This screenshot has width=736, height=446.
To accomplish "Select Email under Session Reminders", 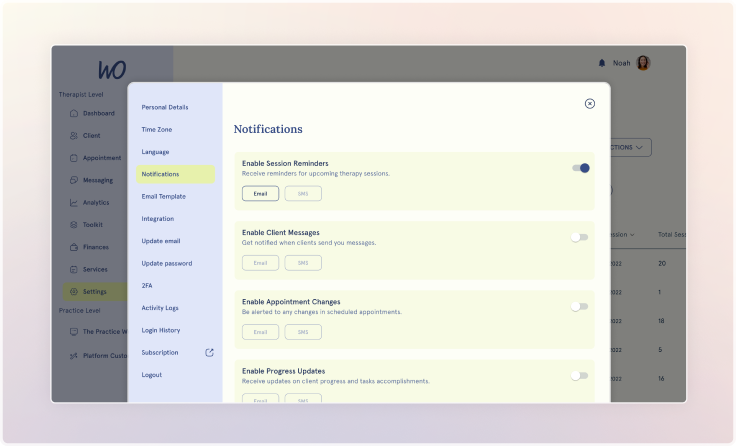I will pos(260,193).
